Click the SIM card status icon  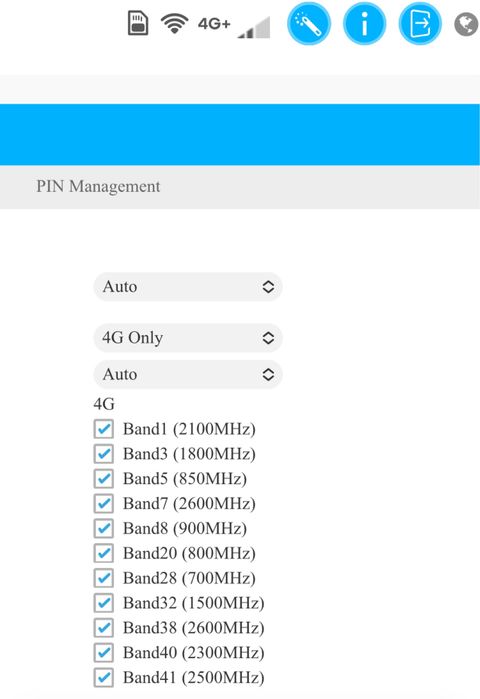point(138,23)
